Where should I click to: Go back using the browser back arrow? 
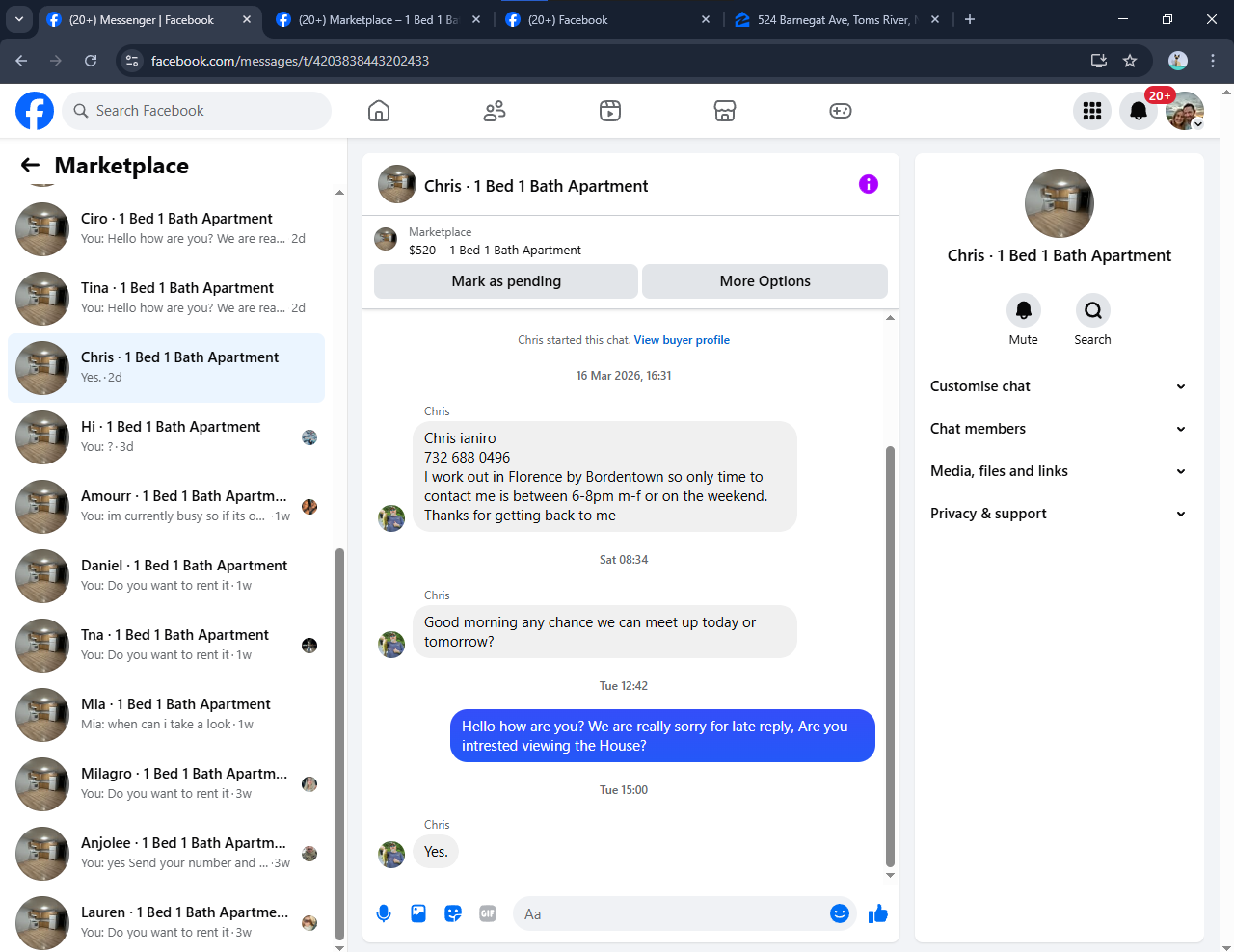click(x=21, y=61)
